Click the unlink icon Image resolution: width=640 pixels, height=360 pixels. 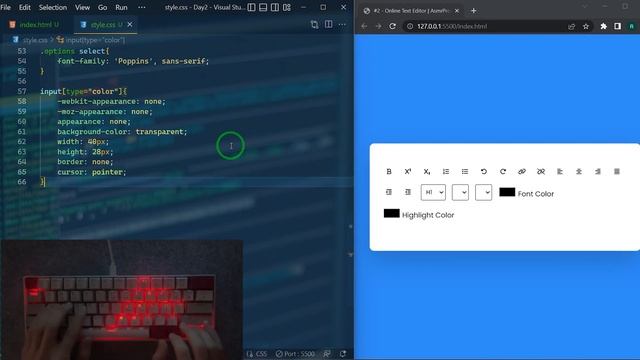541,171
